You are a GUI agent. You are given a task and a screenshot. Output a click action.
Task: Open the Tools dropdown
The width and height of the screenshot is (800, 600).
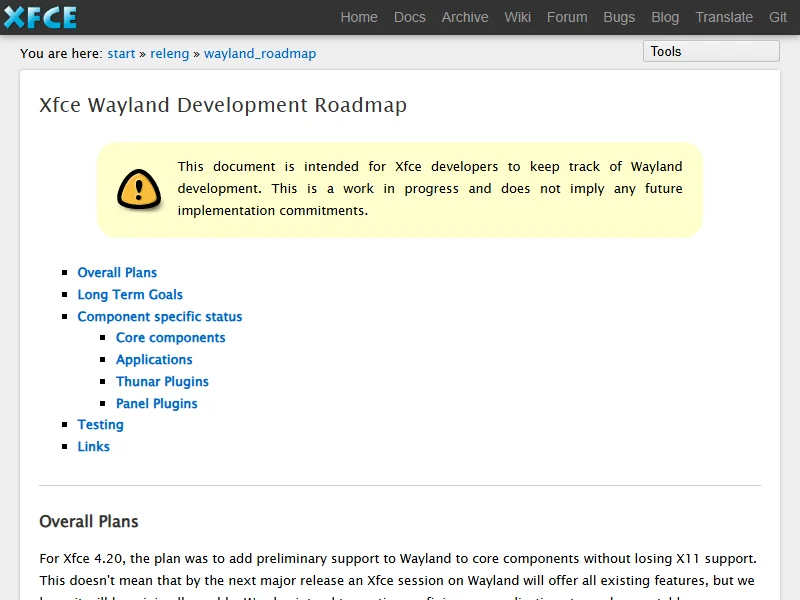(x=710, y=52)
